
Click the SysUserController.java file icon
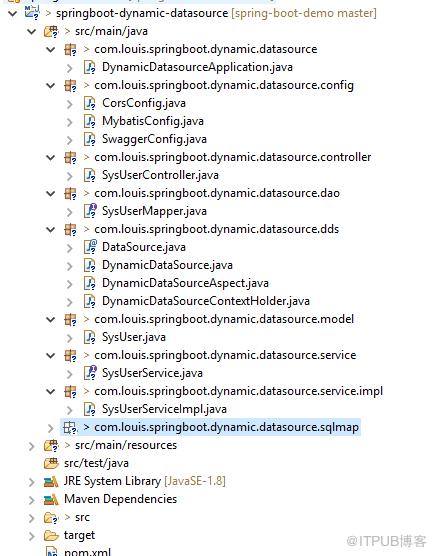click(x=90, y=176)
